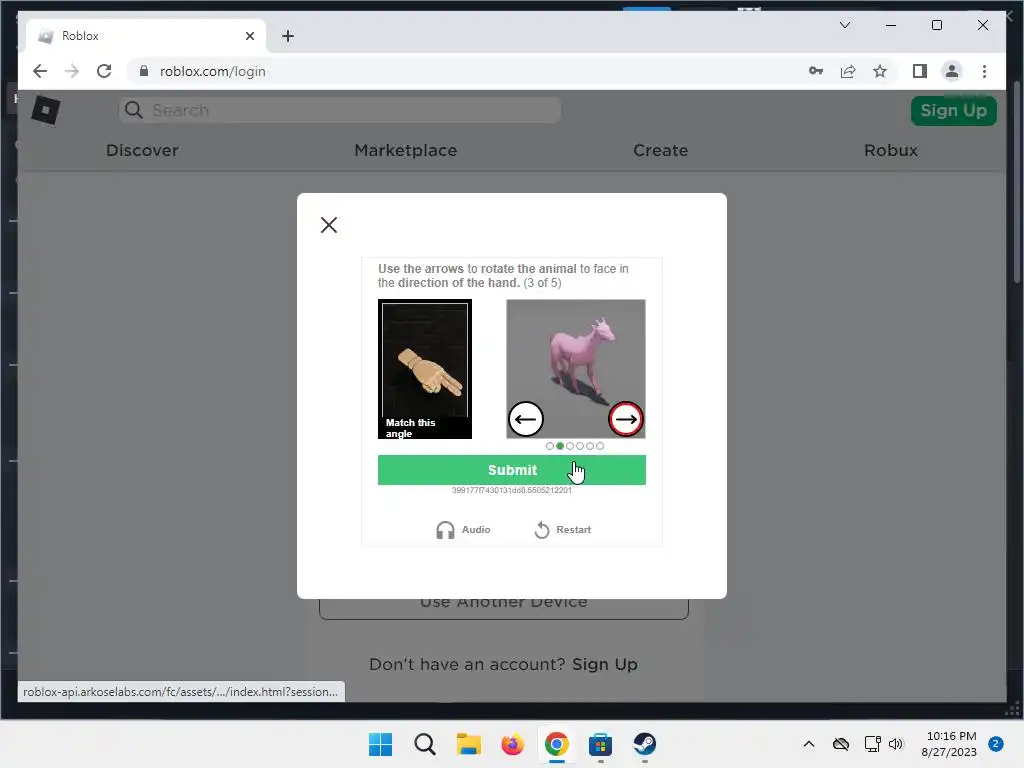Viewport: 1024px width, 768px height.
Task: Go back in browser history
Action: [x=40, y=71]
